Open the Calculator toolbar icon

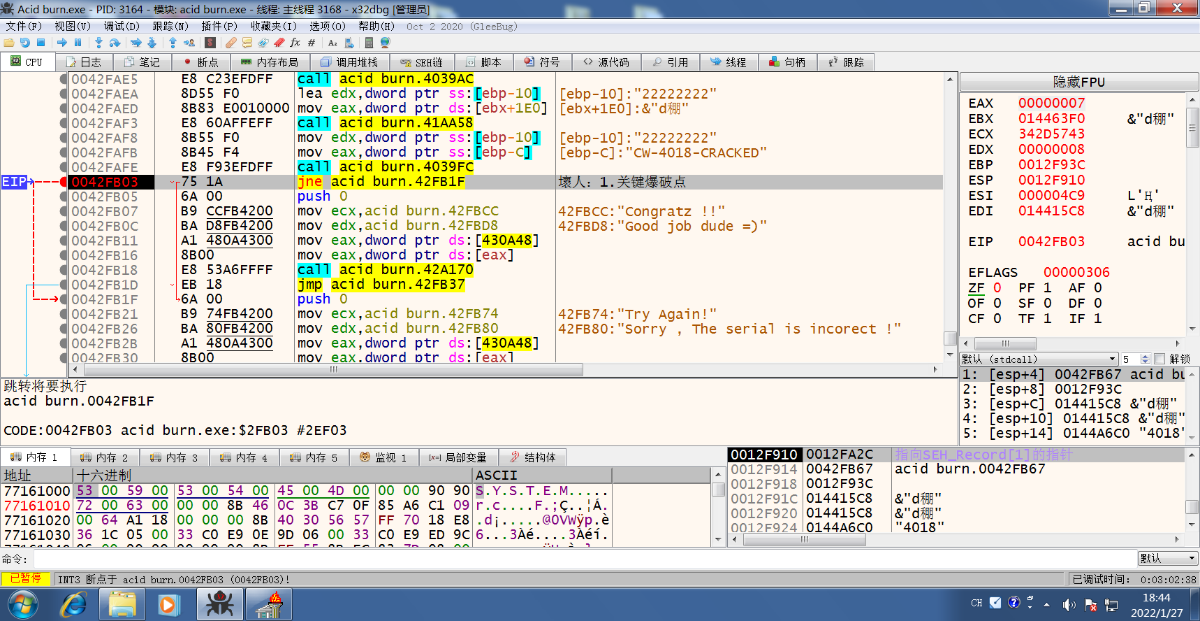(x=369, y=43)
